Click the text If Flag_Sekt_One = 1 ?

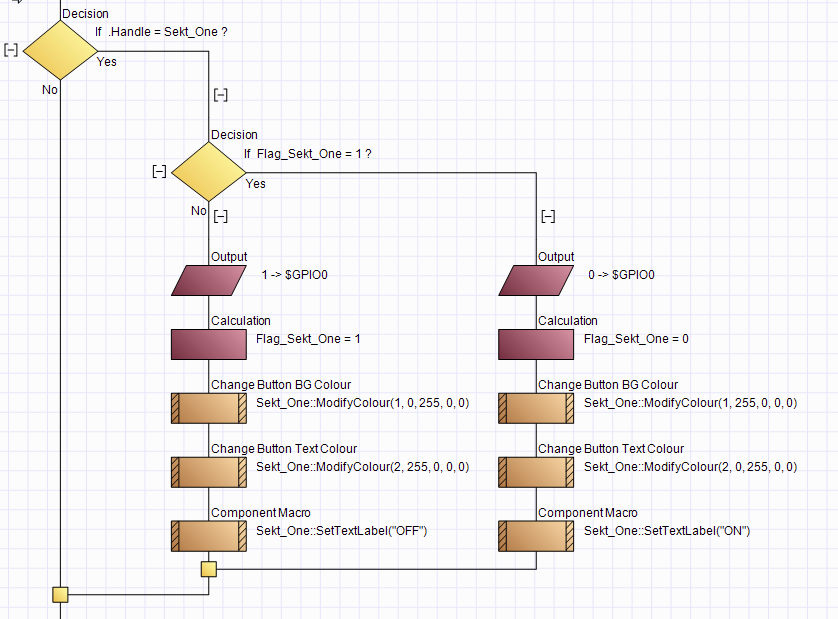(307, 154)
